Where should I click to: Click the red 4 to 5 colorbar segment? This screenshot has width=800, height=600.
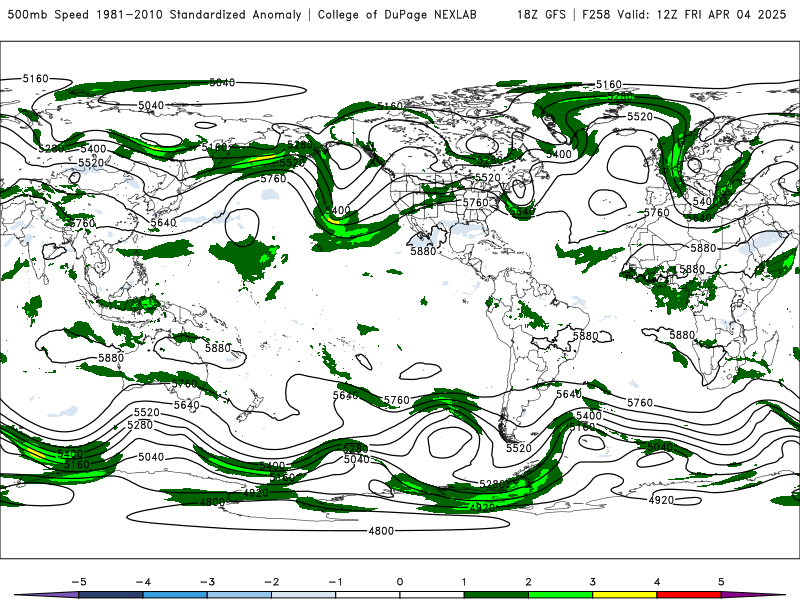click(x=689, y=595)
